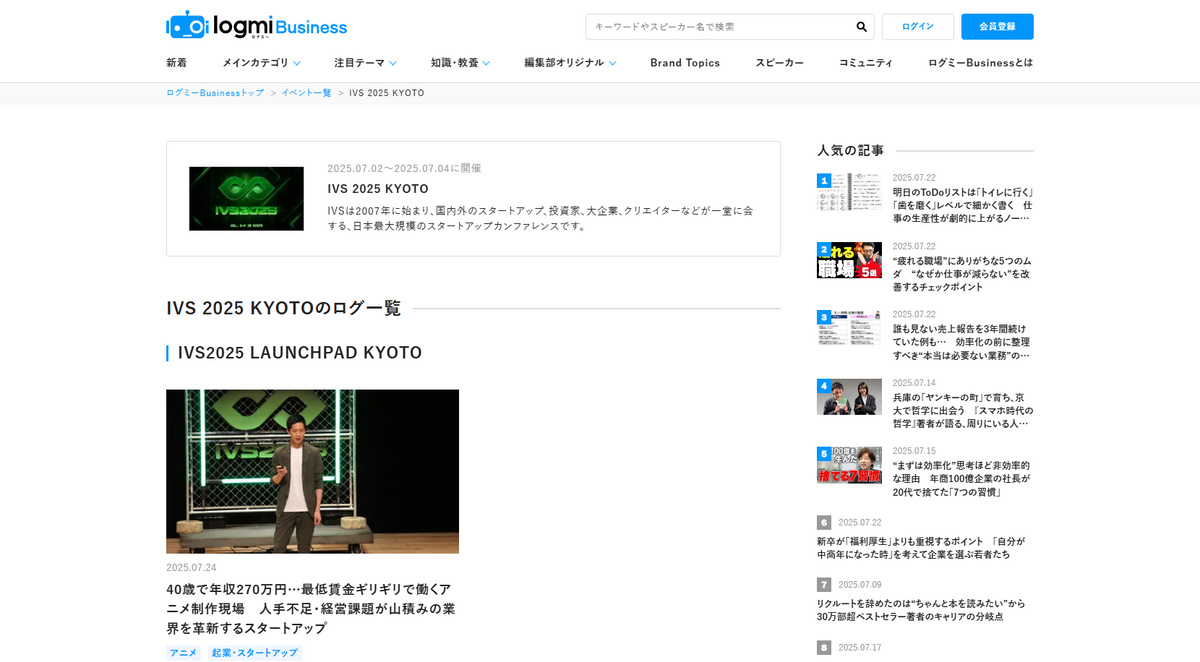Open the 編集部オリジナル dropdown menu
The height and width of the screenshot is (662, 1200).
[570, 63]
